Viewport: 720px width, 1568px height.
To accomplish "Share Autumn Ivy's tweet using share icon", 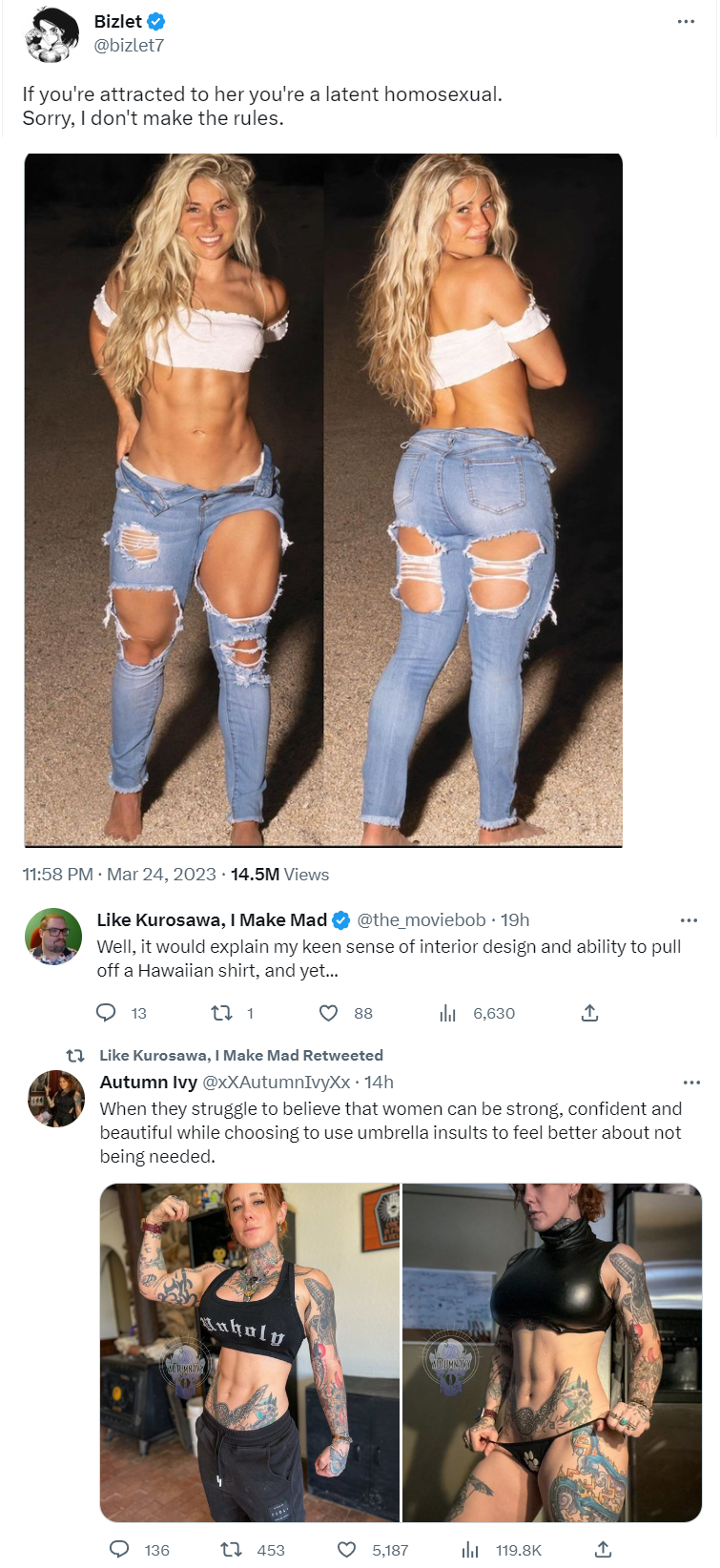I will (603, 1549).
